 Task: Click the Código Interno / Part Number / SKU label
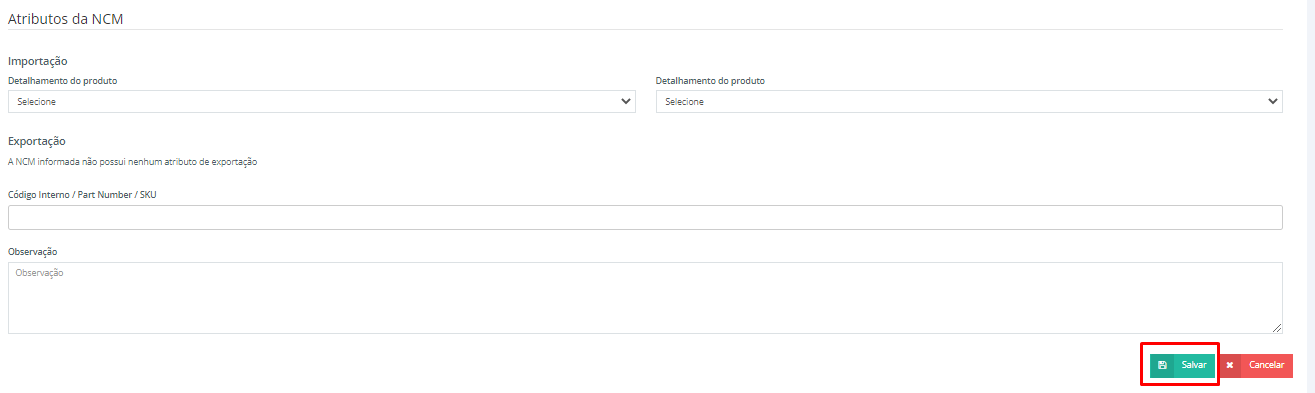(x=82, y=194)
